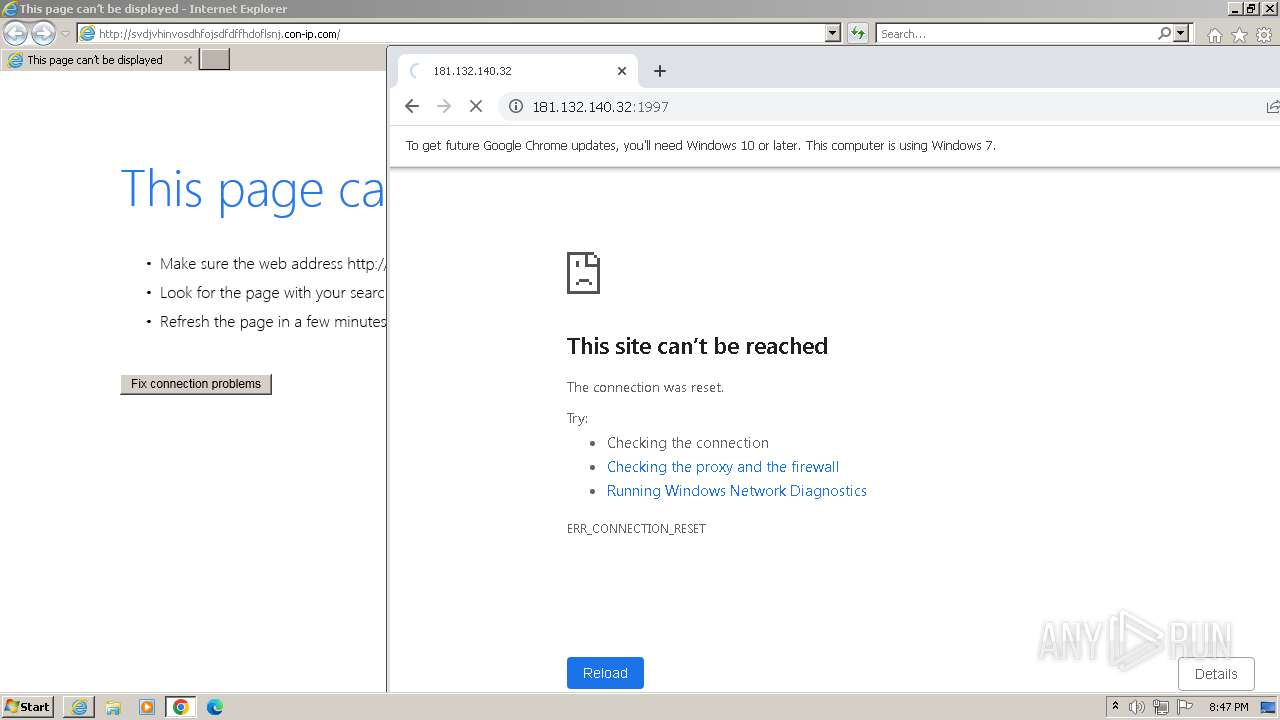The image size is (1280, 720).
Task: Select the 'This page can't be displayed' tab
Action: 98,60
